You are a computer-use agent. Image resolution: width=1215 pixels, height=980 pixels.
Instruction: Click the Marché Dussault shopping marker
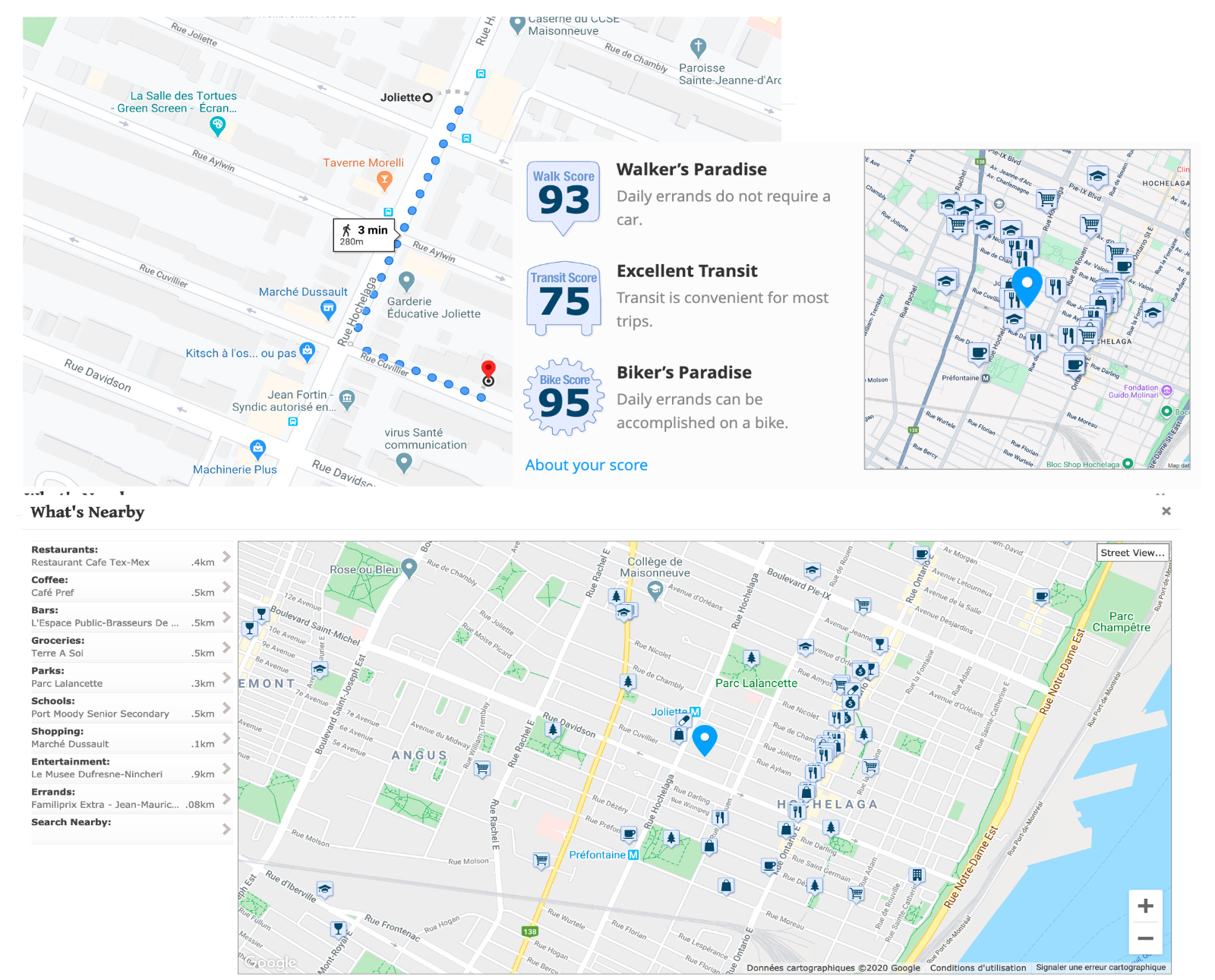tap(328, 308)
